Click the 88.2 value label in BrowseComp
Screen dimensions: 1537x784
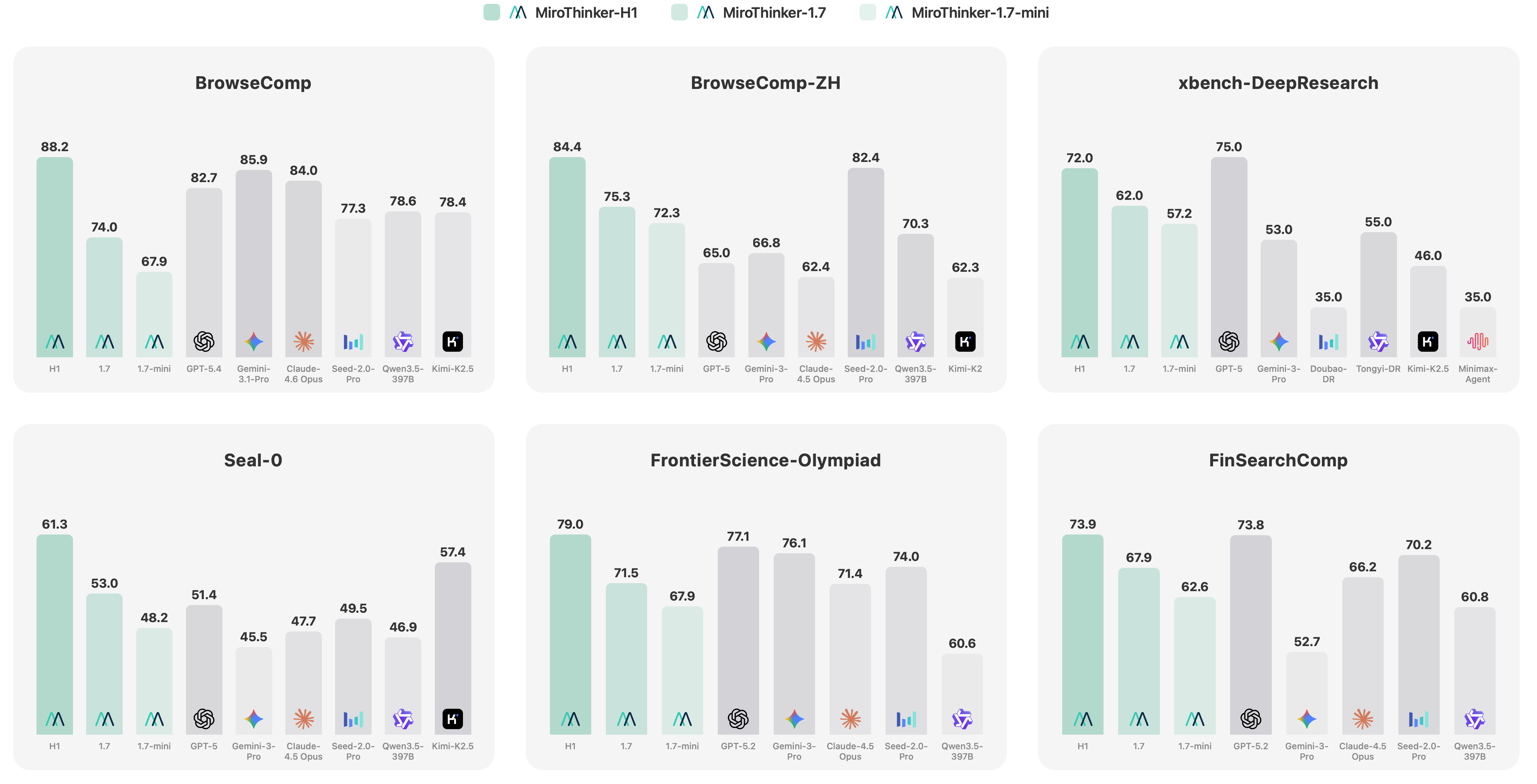(55, 147)
